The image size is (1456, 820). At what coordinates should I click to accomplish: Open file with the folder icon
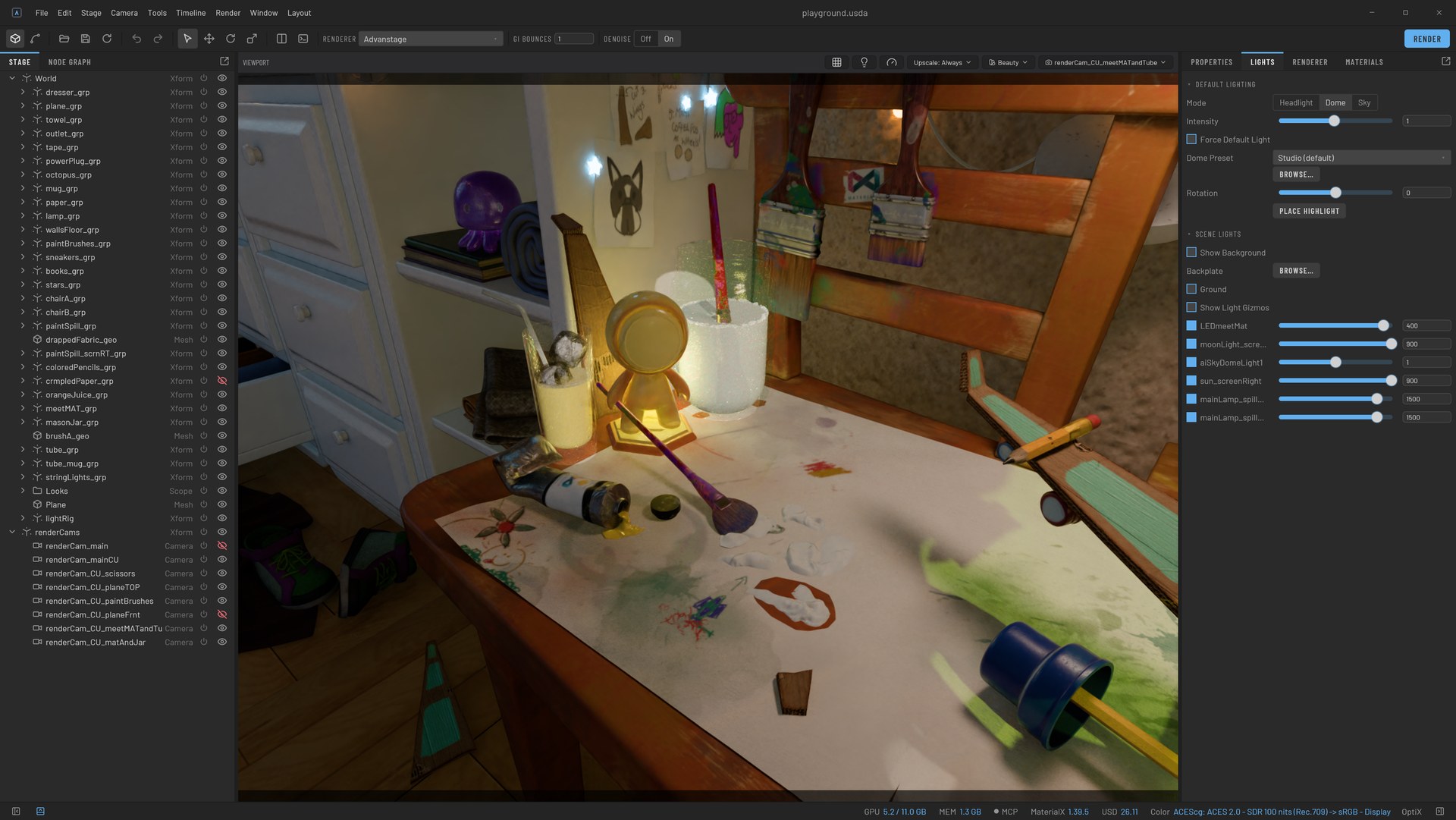[x=64, y=39]
